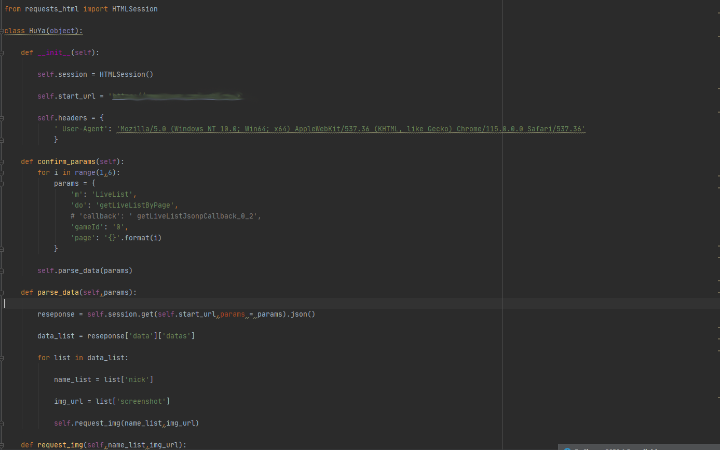Collapse the 'for i in range' loop fold marker
This screenshot has height=450, width=720.
(2, 173)
